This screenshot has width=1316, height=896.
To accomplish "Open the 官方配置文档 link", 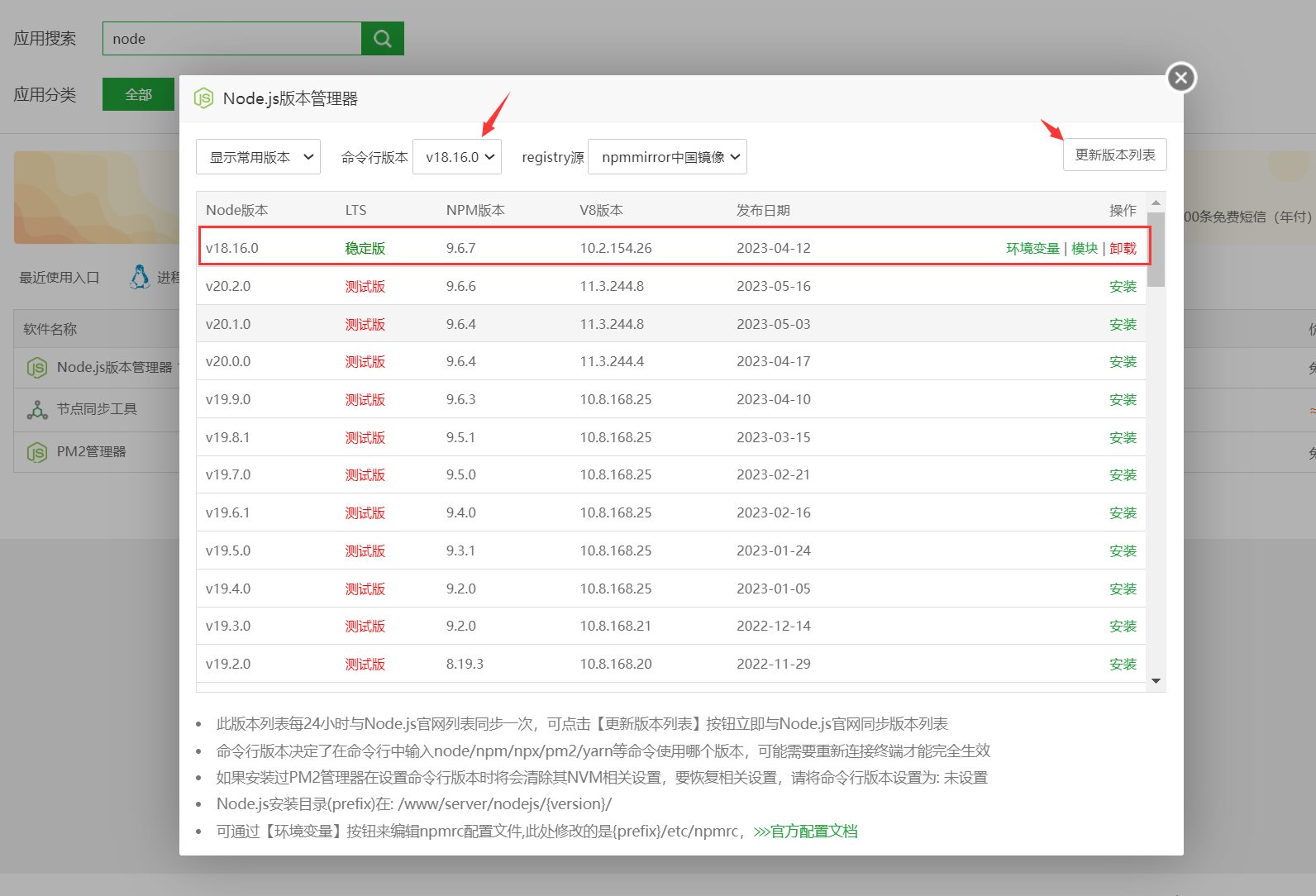I will [x=806, y=832].
